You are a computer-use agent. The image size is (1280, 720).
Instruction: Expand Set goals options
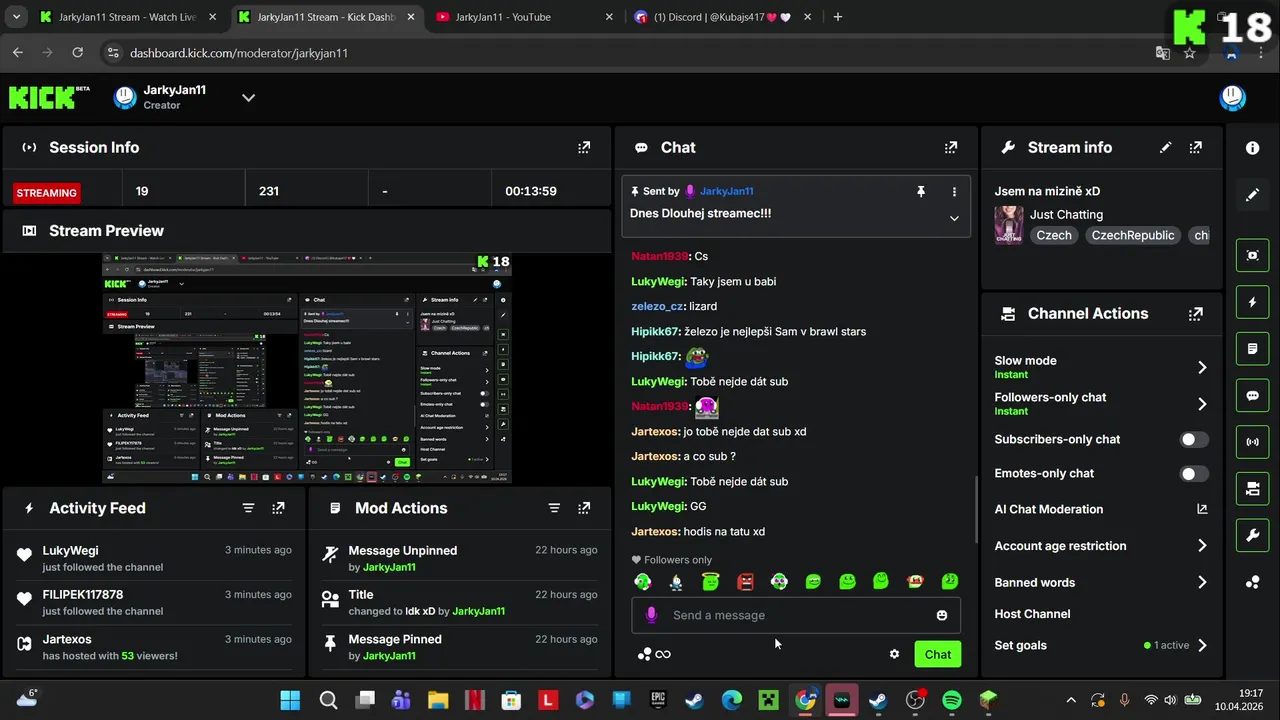pos(1202,645)
